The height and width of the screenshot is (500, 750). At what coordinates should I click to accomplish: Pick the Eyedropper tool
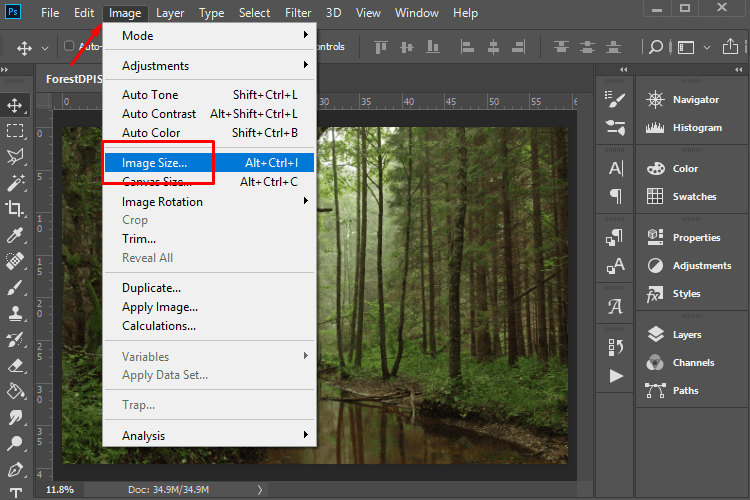pos(15,235)
